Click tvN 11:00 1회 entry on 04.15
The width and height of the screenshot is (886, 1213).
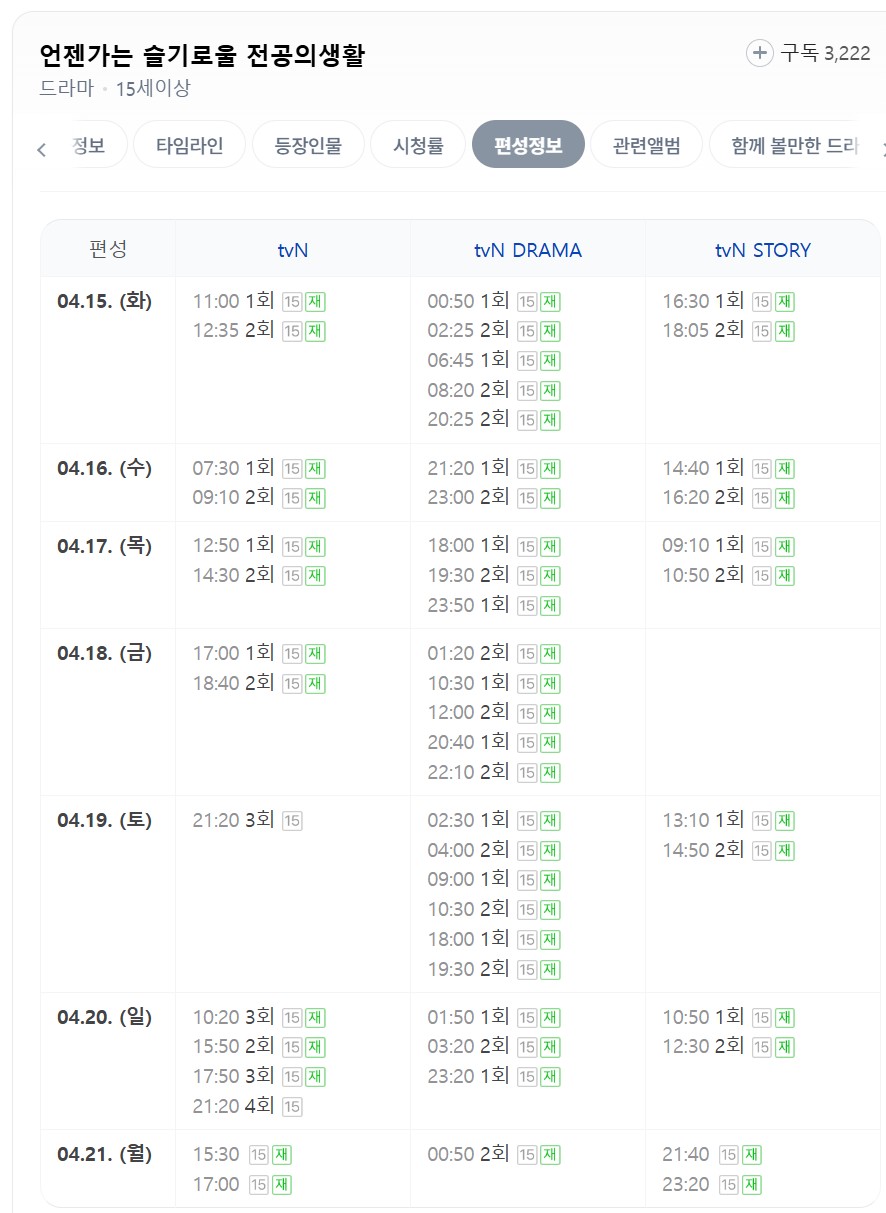pos(260,301)
